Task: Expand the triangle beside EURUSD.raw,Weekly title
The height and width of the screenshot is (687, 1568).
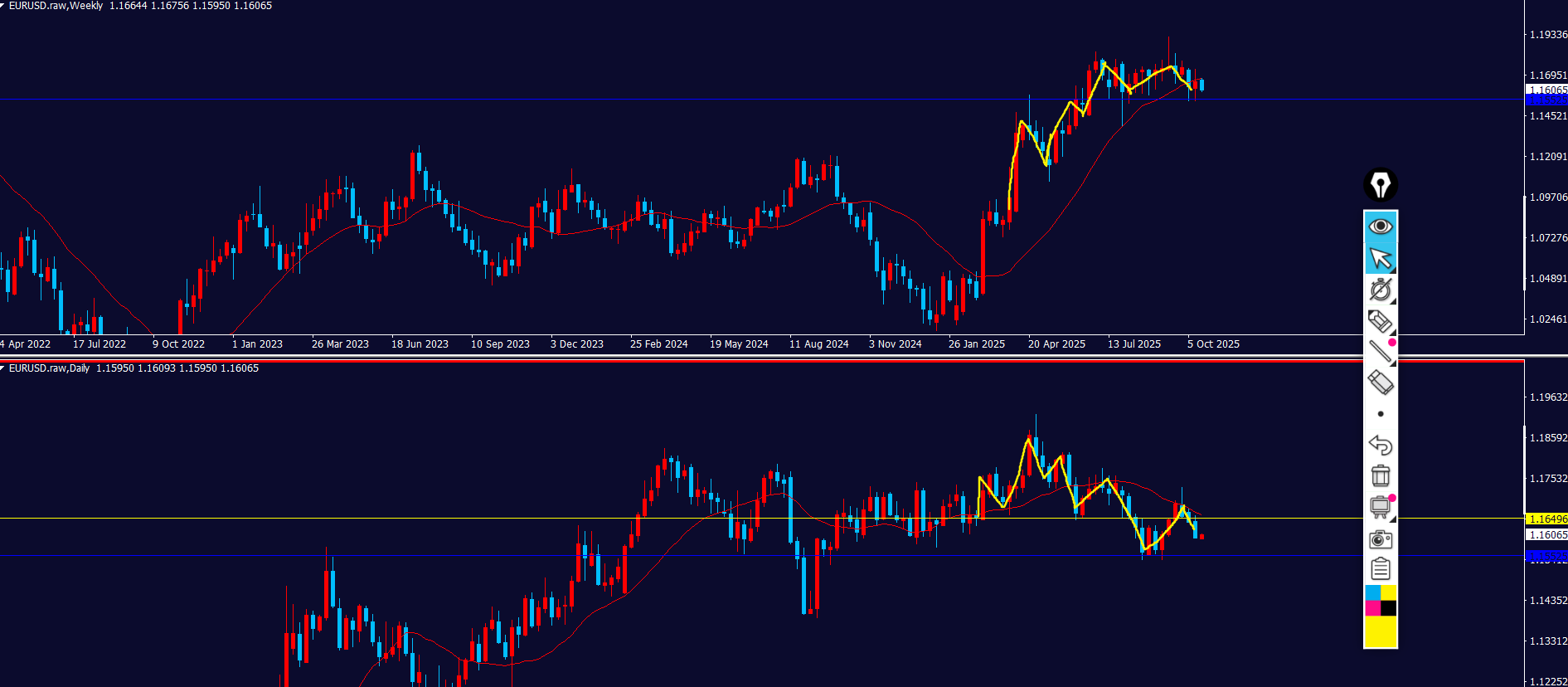Action: pyautogui.click(x=3, y=6)
